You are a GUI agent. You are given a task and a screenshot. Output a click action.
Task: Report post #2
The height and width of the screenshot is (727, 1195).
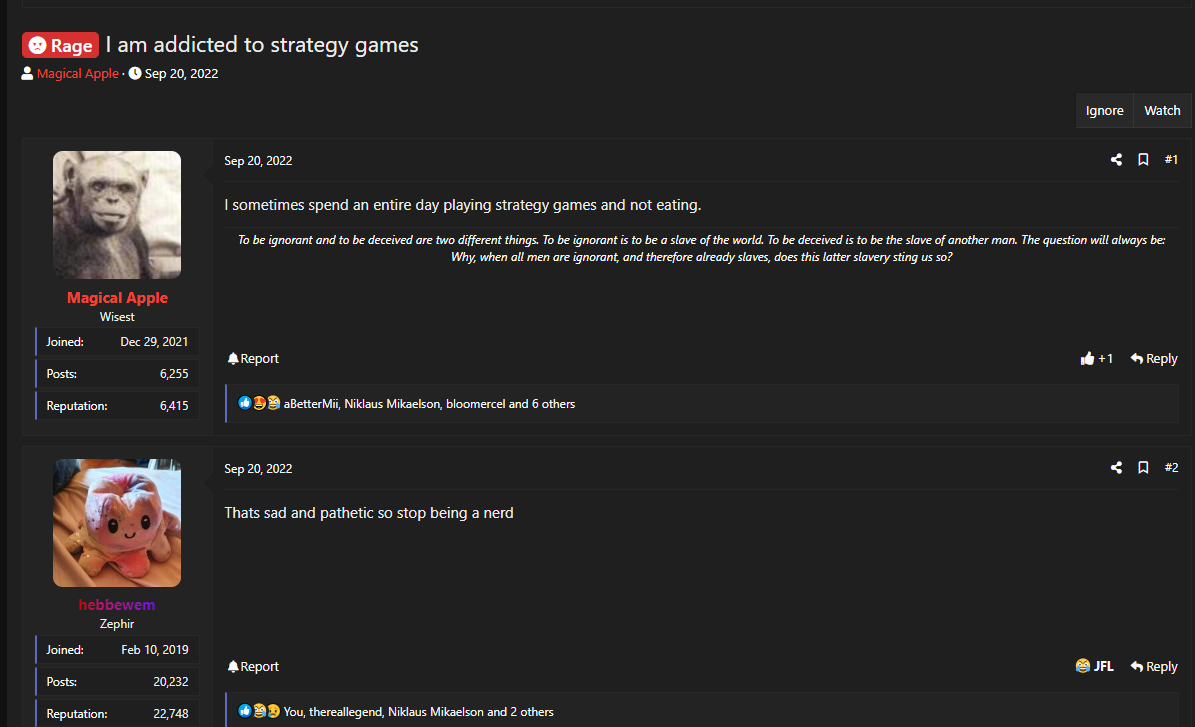tap(253, 666)
